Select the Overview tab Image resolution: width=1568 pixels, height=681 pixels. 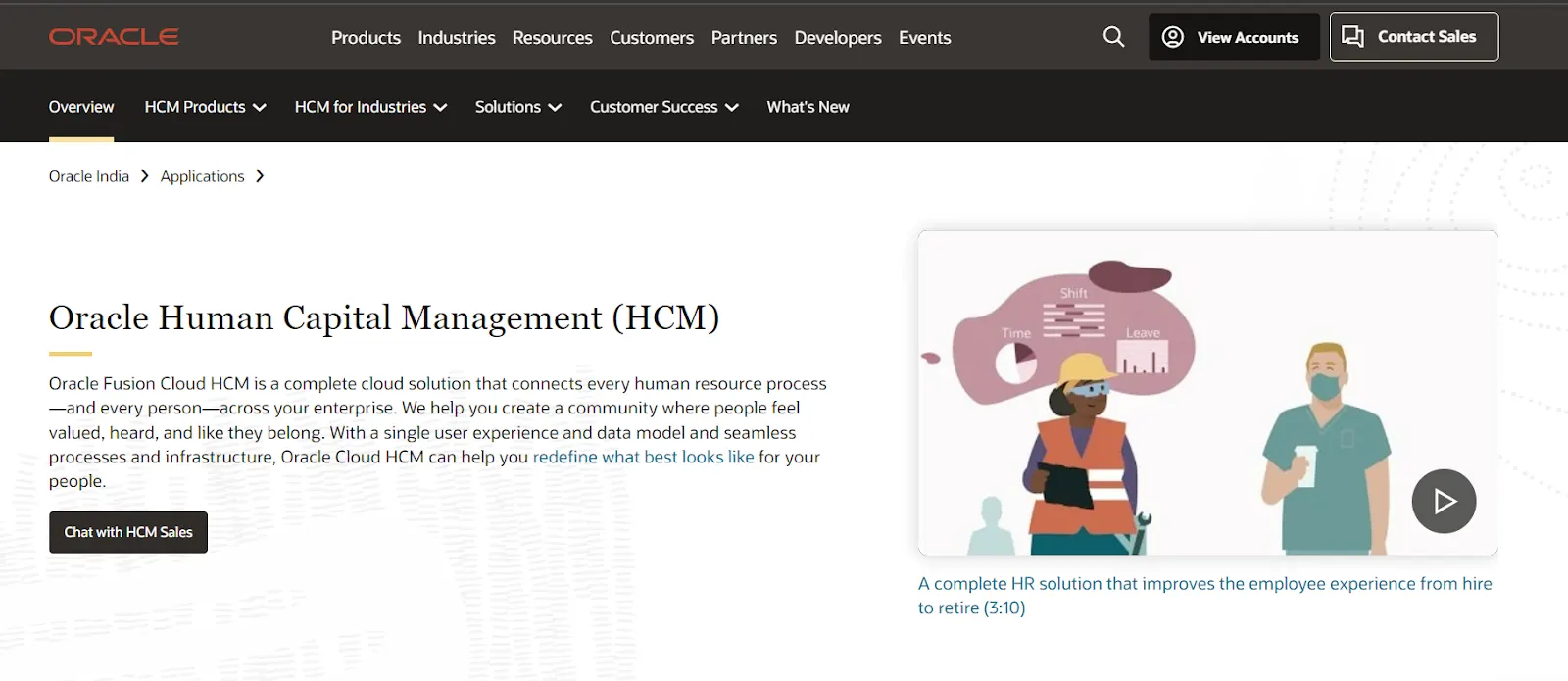pos(81,107)
